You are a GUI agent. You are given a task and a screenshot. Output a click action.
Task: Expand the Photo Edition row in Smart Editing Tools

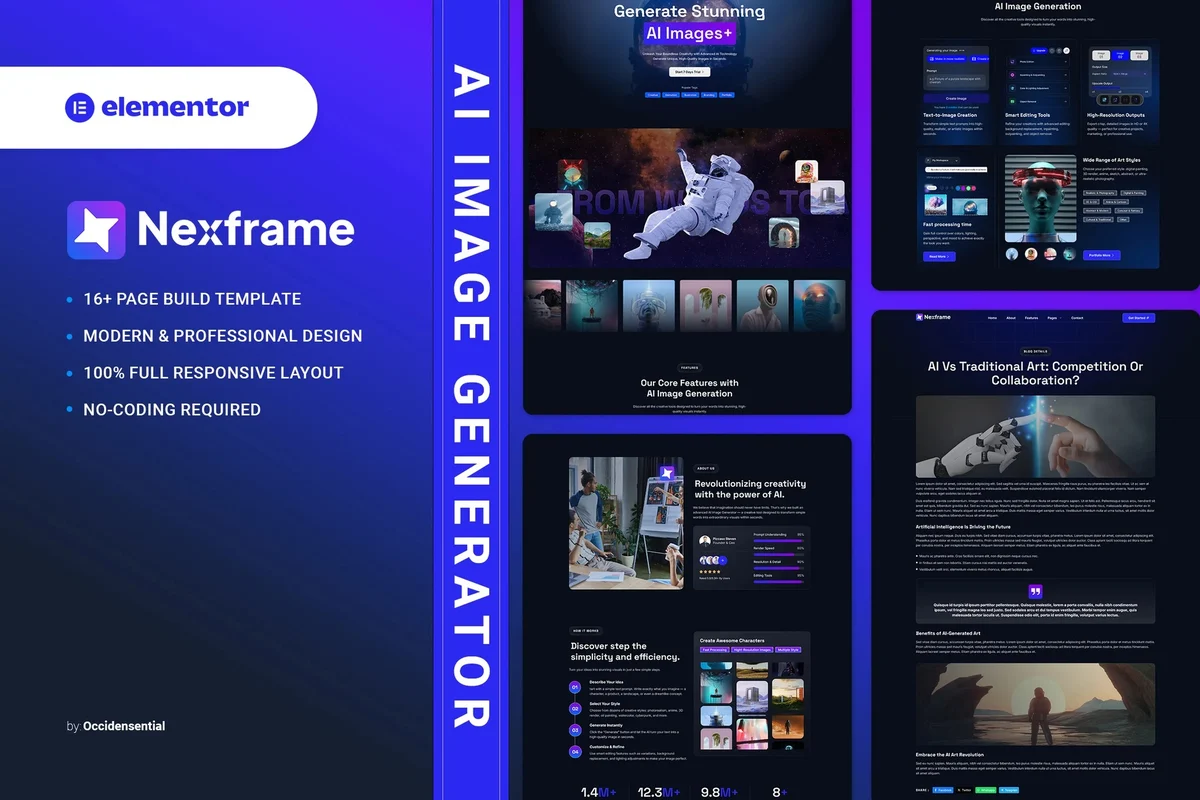[1038, 62]
